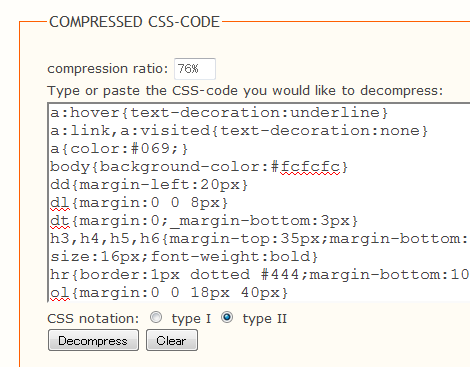Clear the CSS code with Clear button
The image size is (470, 367).
click(172, 340)
